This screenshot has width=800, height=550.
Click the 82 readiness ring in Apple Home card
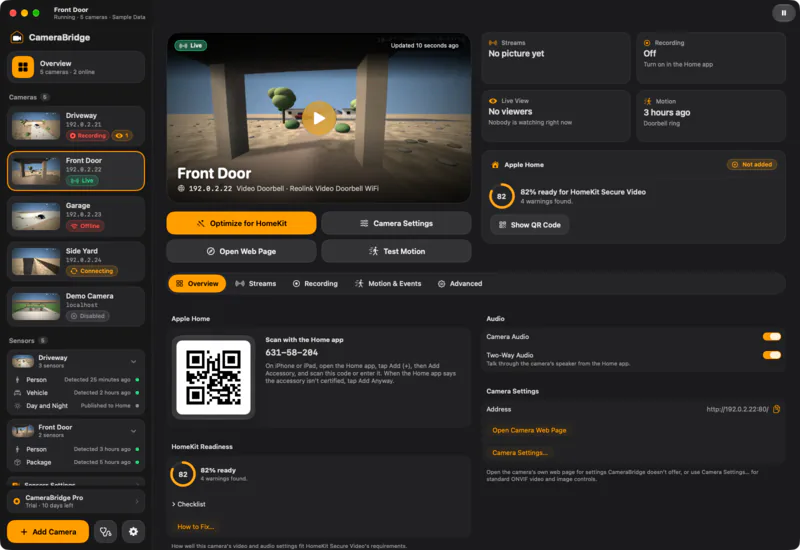pos(502,196)
